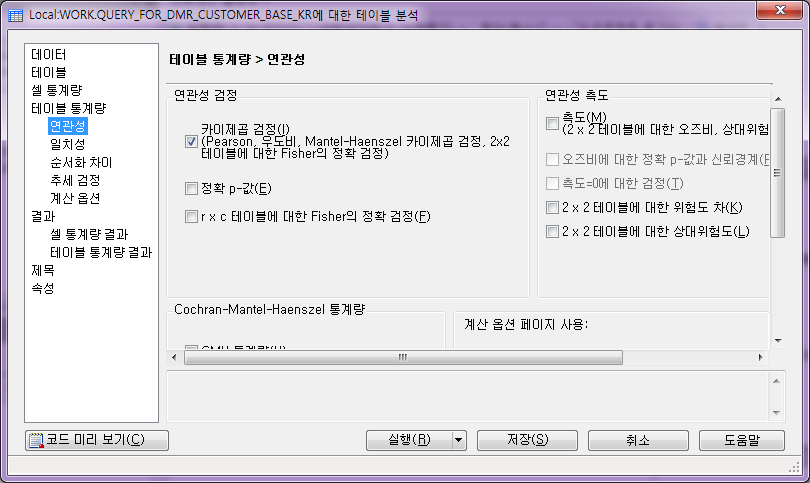The width and height of the screenshot is (810, 483).
Task: Click the 취소 button
Action: 638,440
